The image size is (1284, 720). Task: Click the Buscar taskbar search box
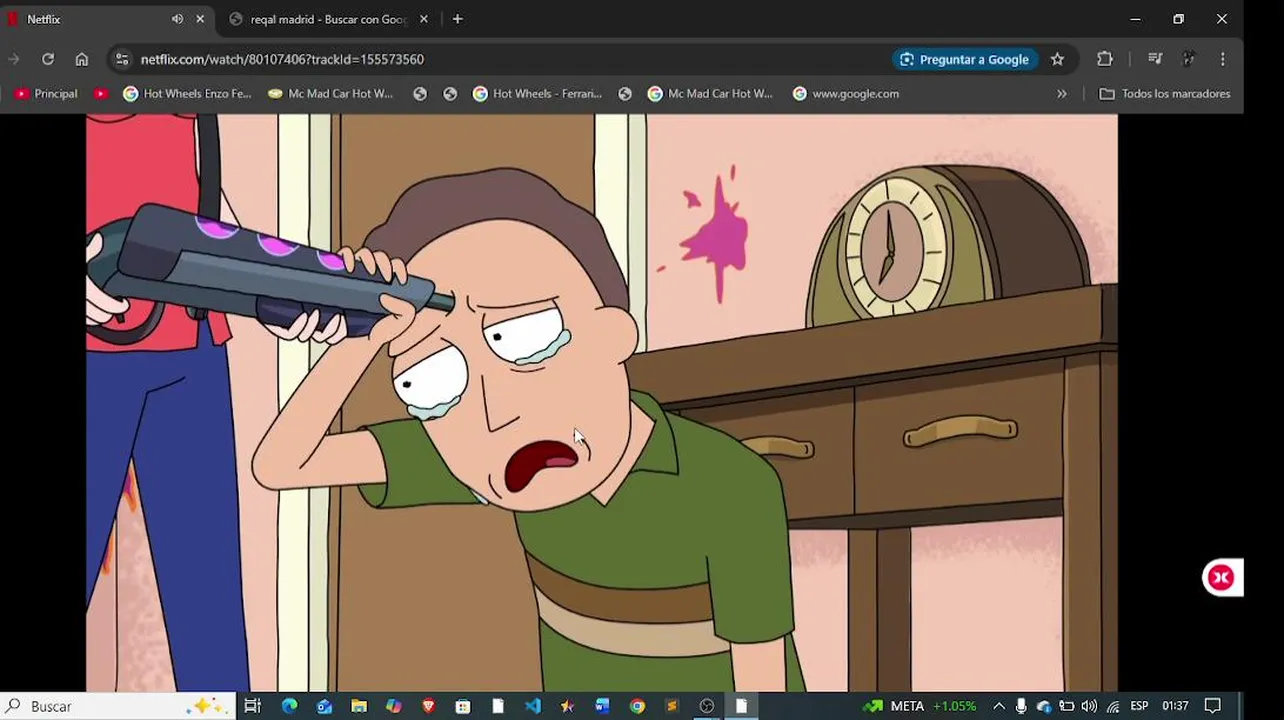(x=118, y=706)
